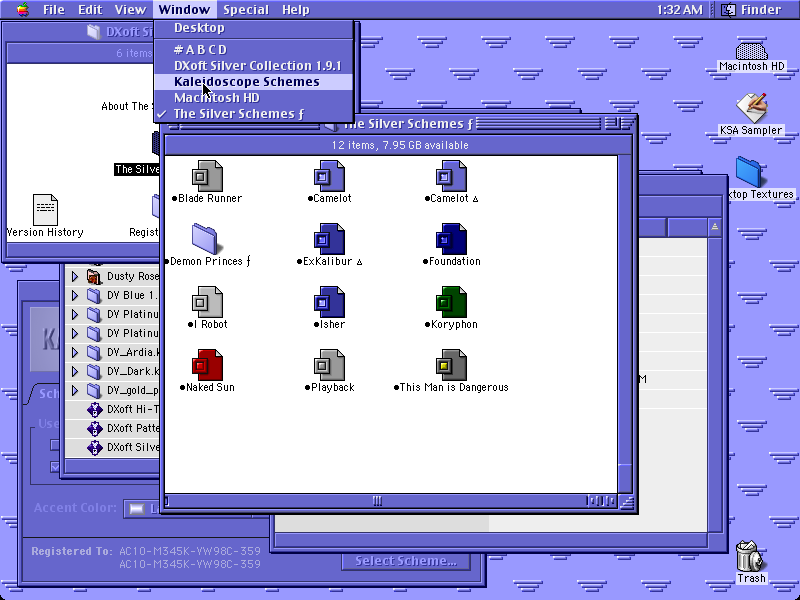
Task: Click the DXoft Silve scheme file icon in list
Action: click(94, 447)
